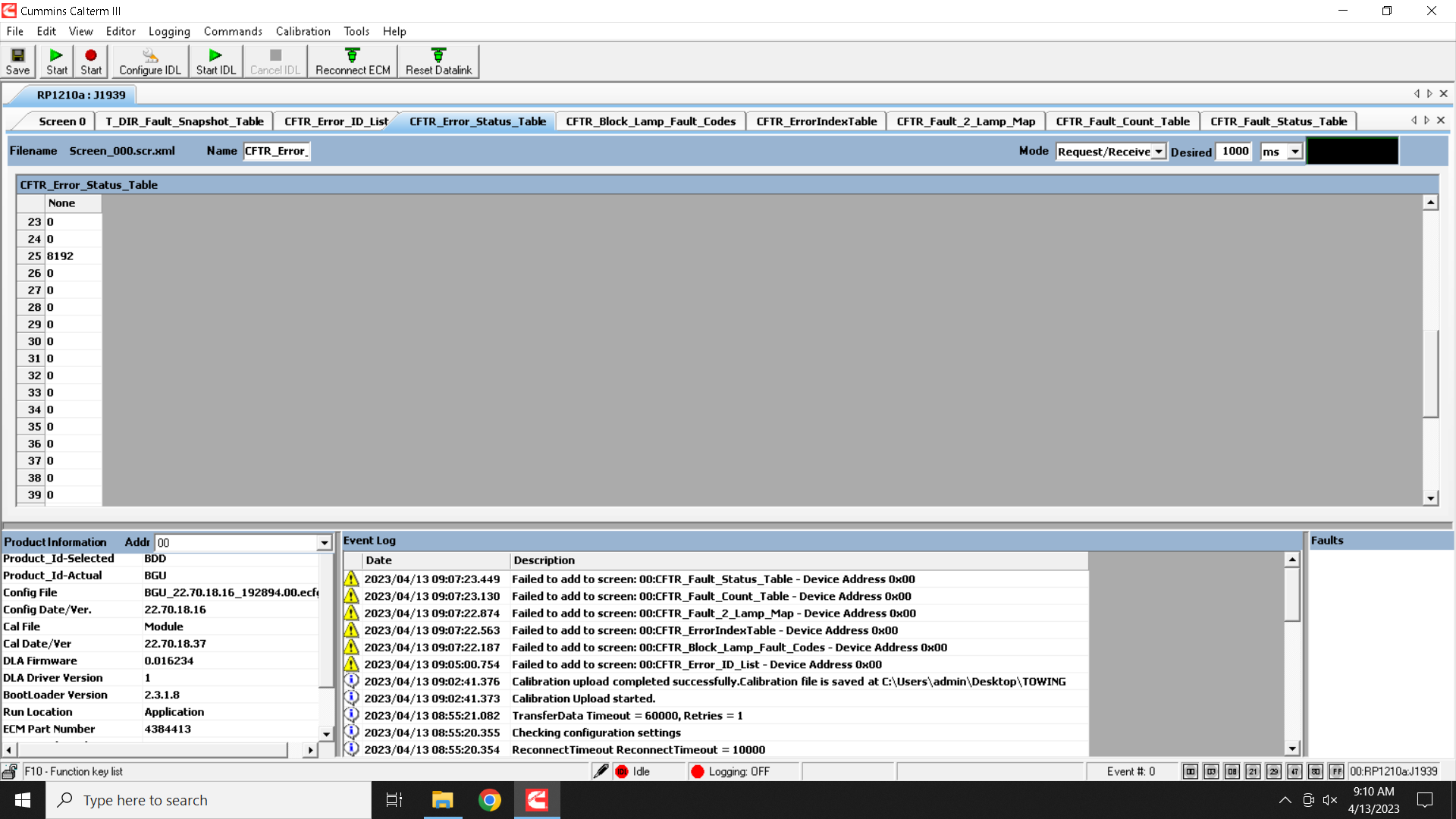1456x819 pixels.
Task: Open the ms time unit dropdown
Action: click(1295, 152)
